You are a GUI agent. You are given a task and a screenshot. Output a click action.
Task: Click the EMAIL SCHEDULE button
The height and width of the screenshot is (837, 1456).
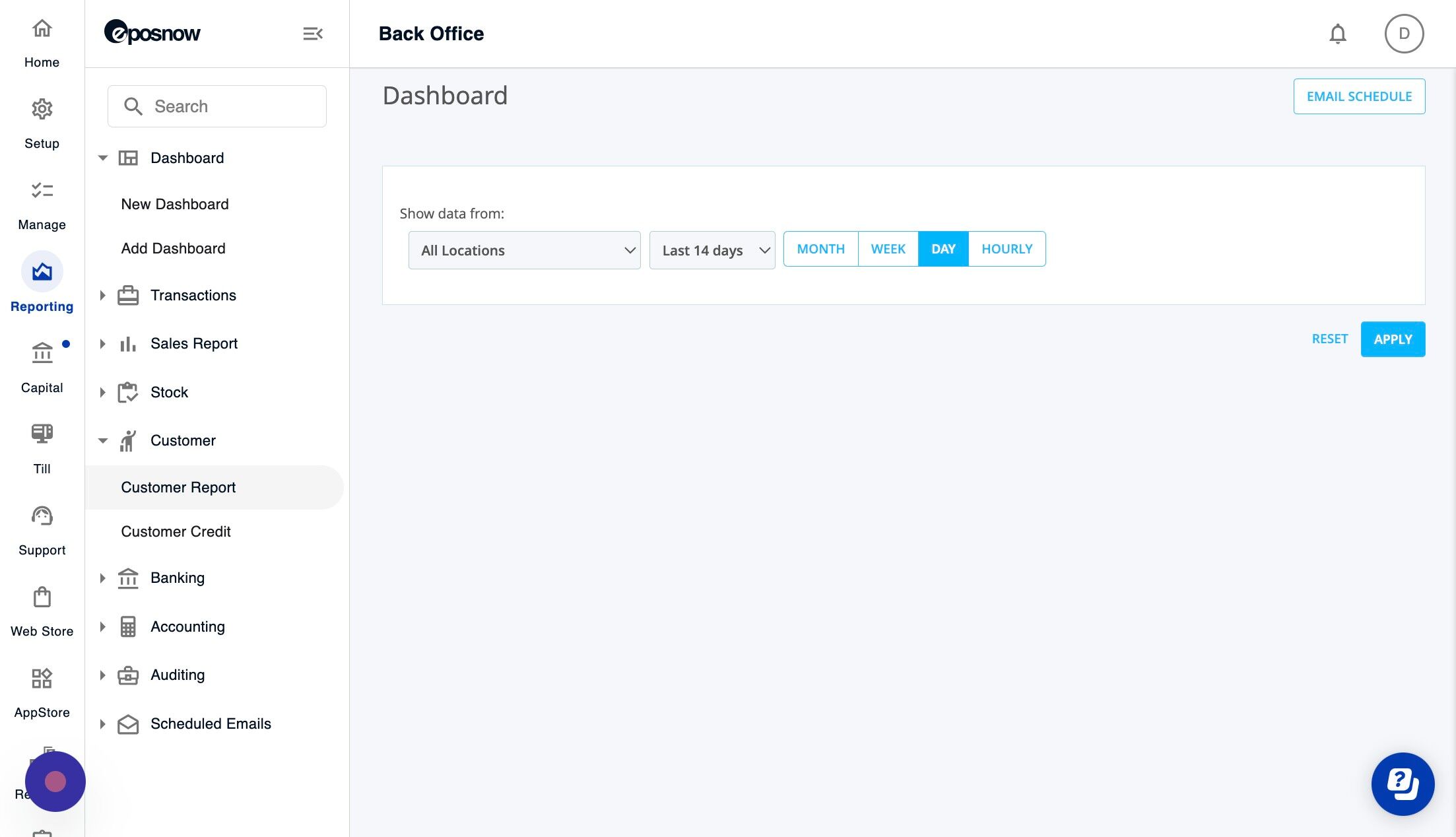(x=1359, y=96)
